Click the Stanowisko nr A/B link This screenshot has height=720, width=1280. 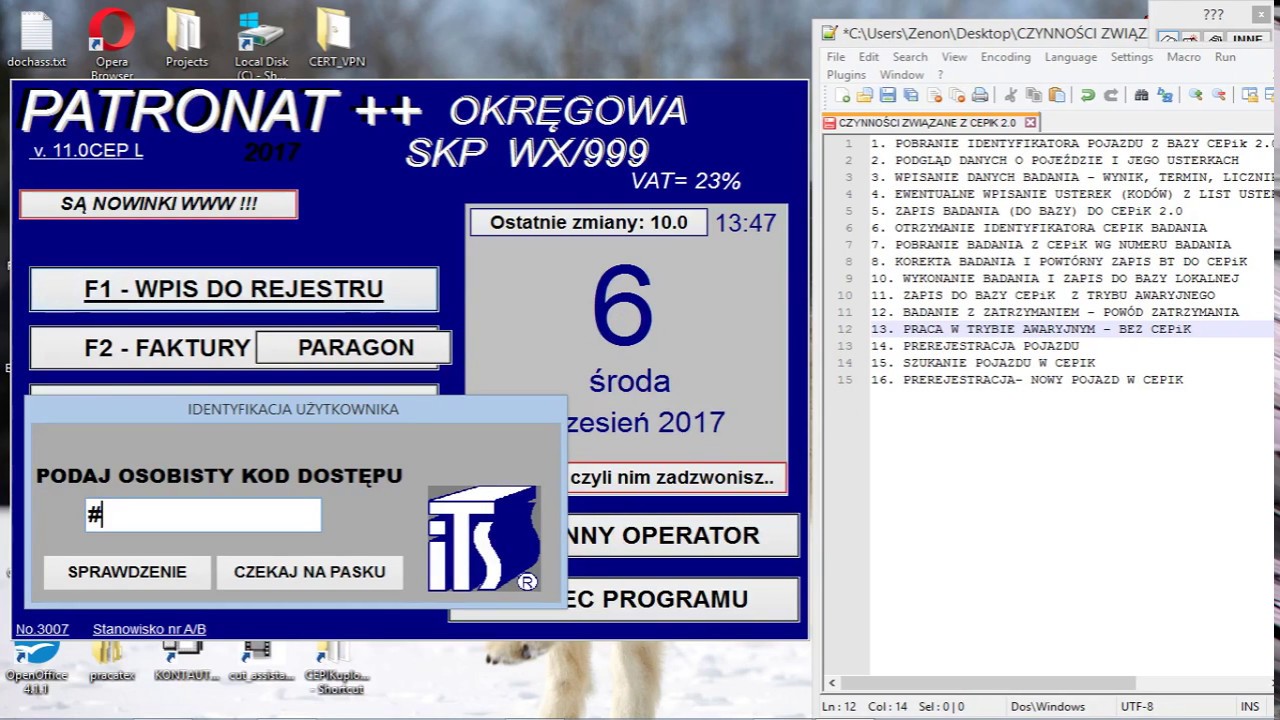click(x=149, y=629)
